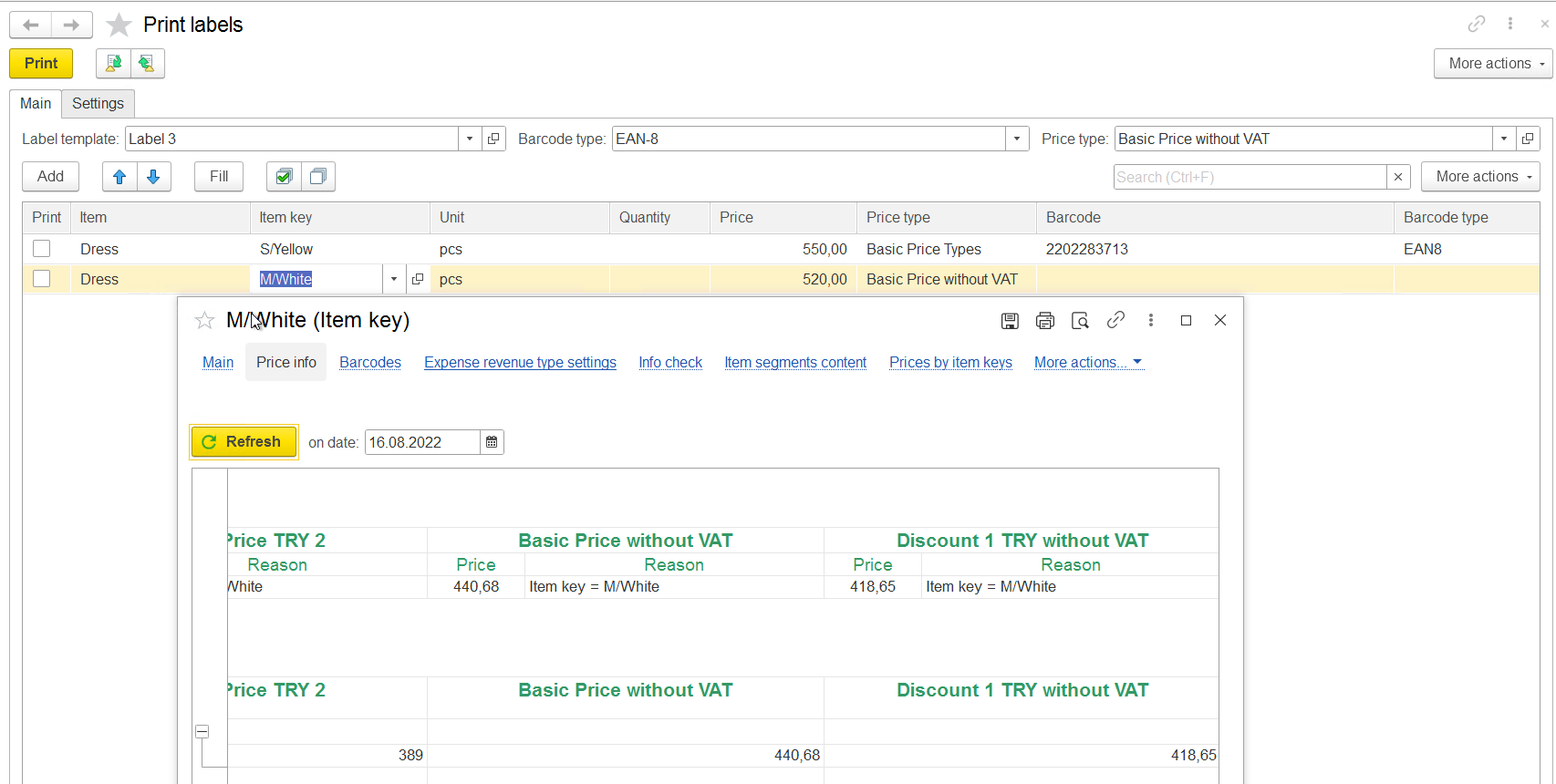Expand Price type dropdown
1556x784 pixels.
1504,139
